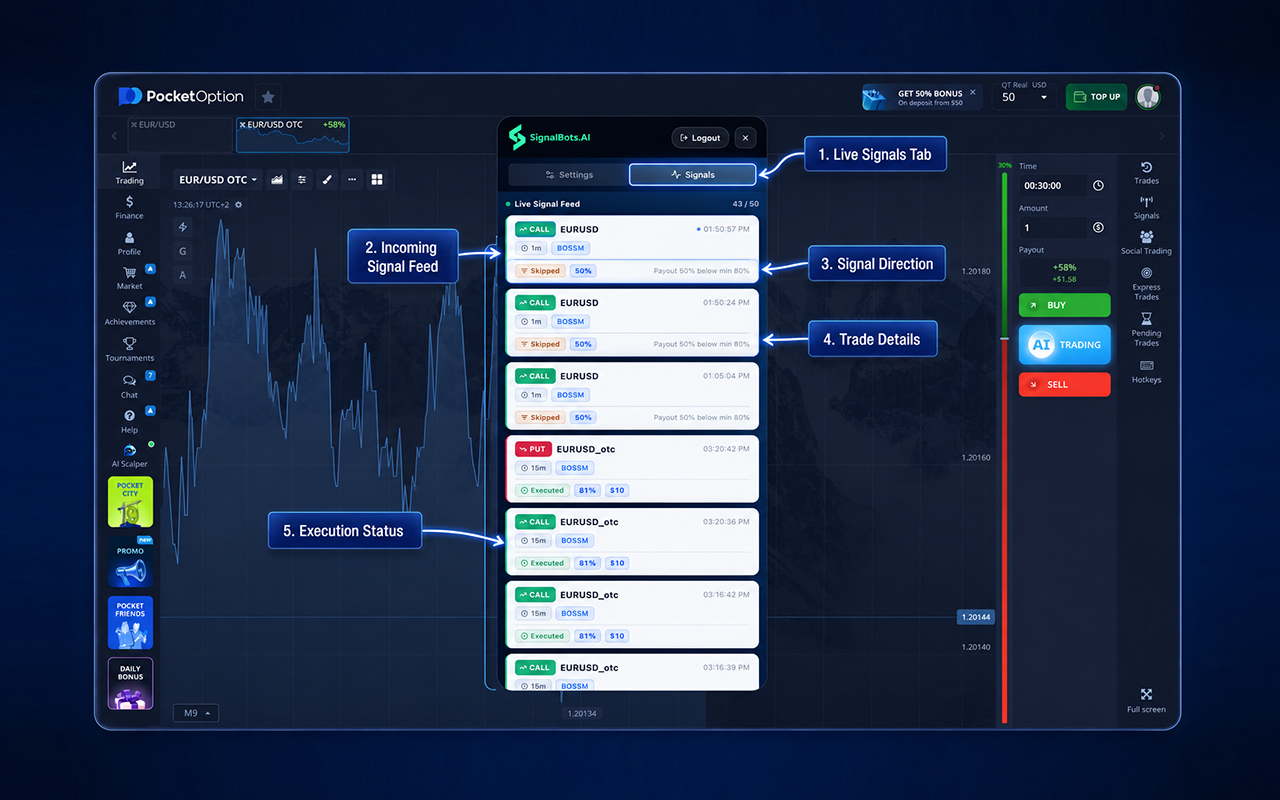This screenshot has height=800, width=1280.
Task: Click the TOP UP button
Action: pos(1096,97)
